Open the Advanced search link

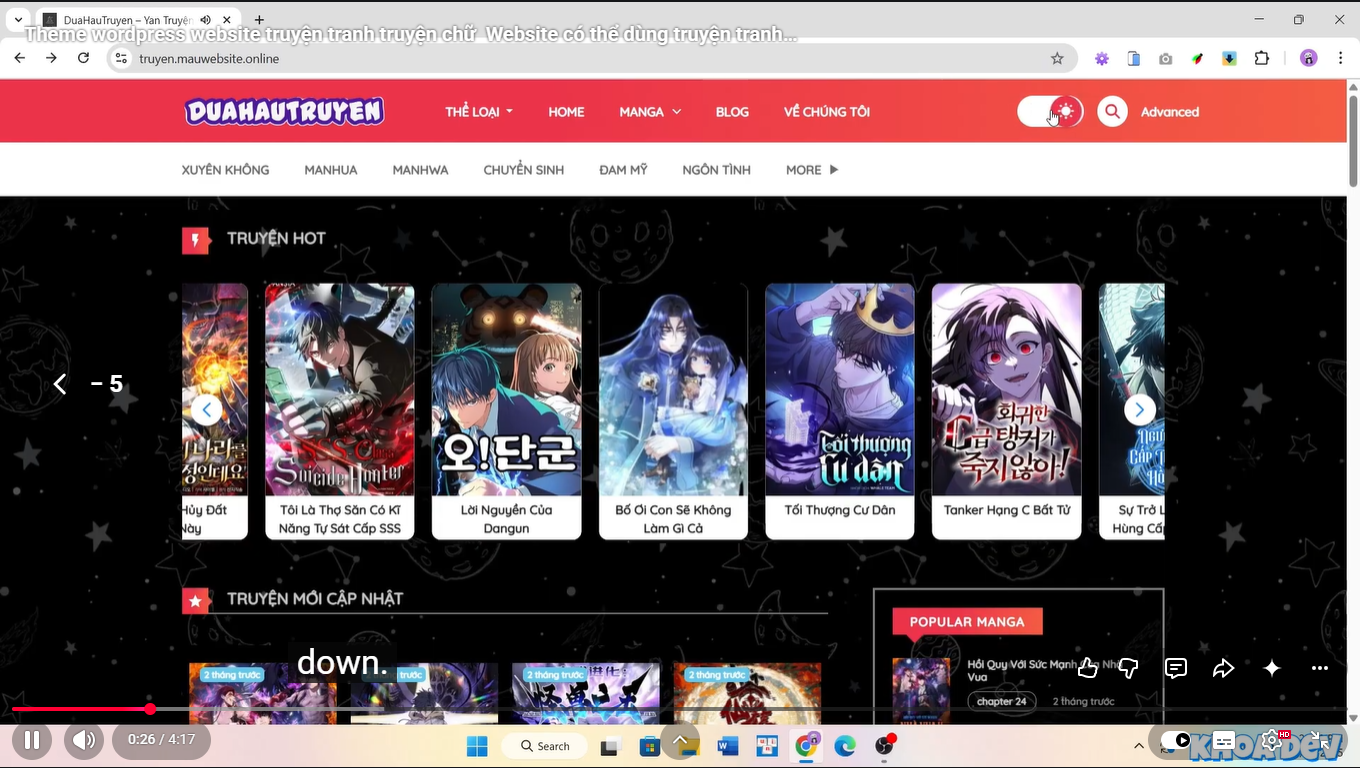1170,112
